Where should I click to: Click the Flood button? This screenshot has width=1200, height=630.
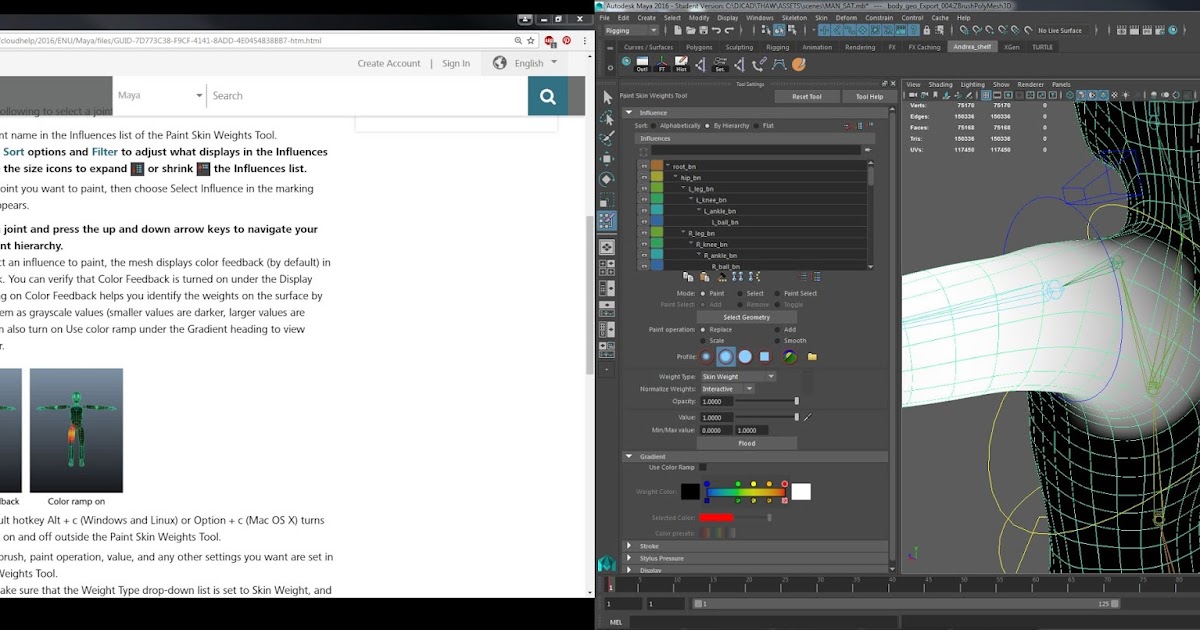tap(747, 443)
